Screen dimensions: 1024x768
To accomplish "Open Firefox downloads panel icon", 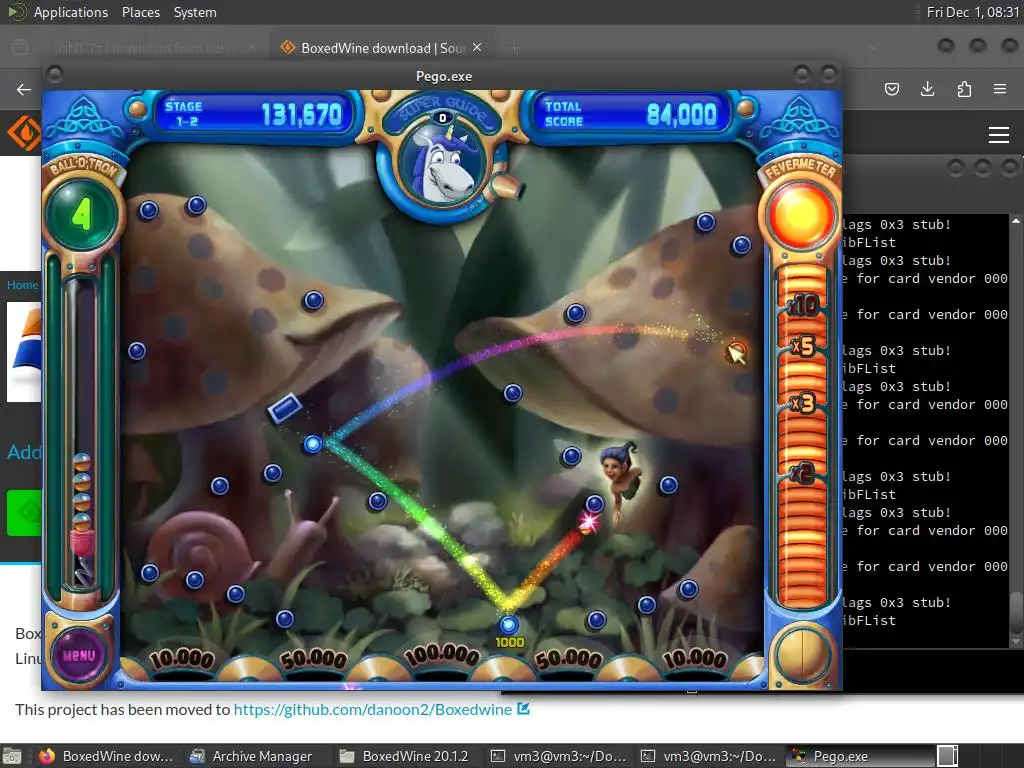I will (x=927, y=89).
